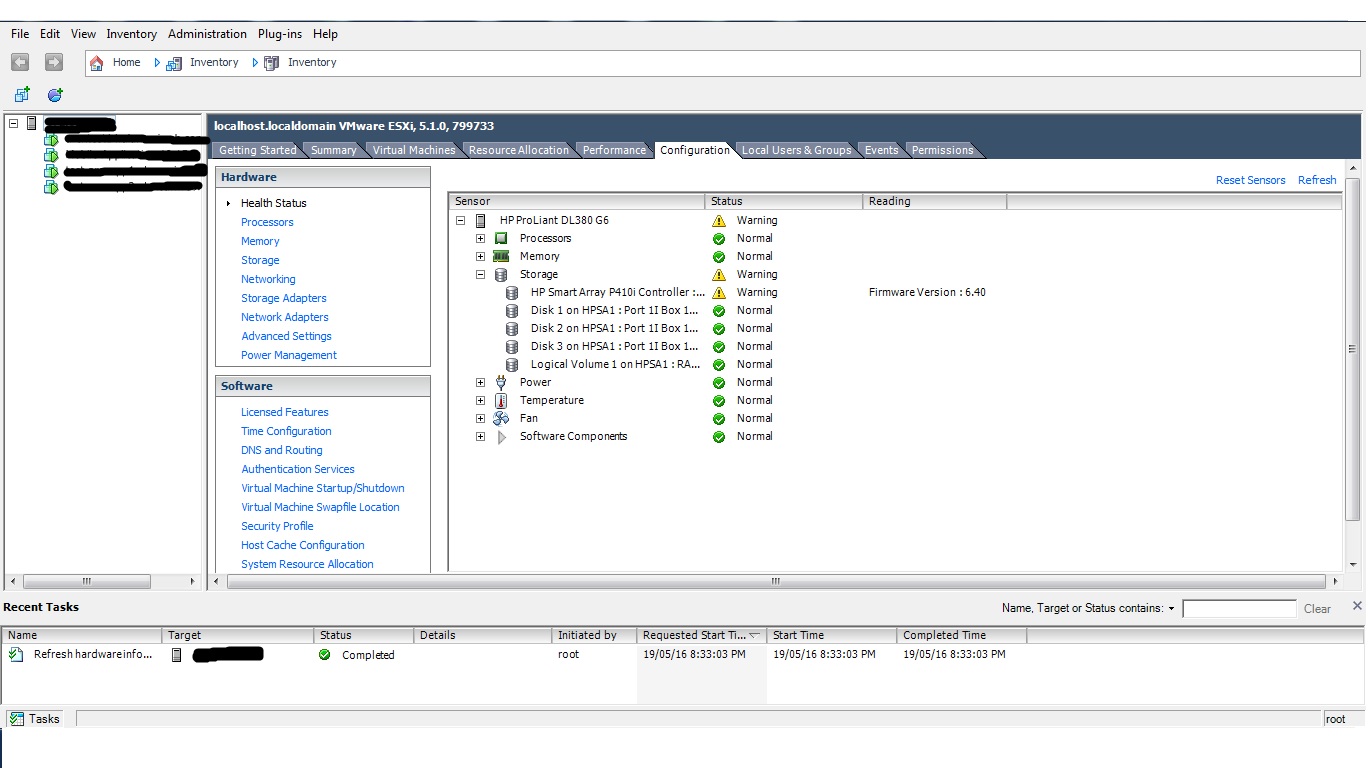This screenshot has width=1368, height=770.
Task: Expand the Power sensor node
Action: [481, 382]
